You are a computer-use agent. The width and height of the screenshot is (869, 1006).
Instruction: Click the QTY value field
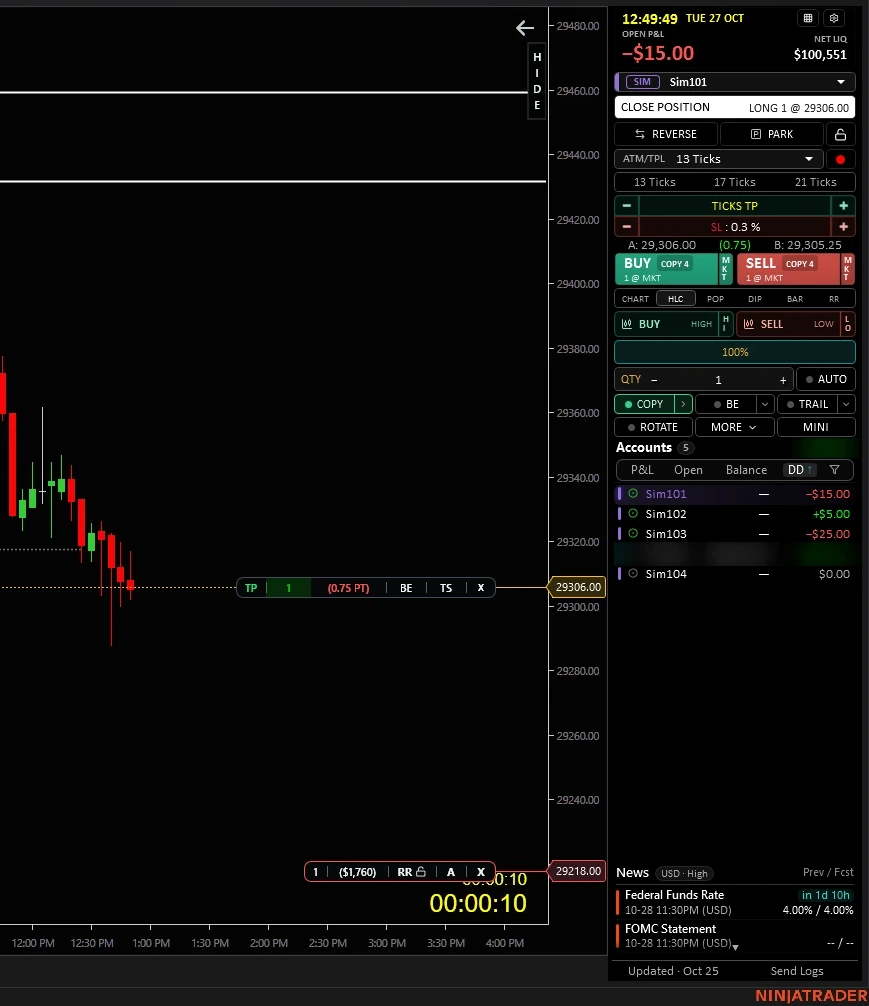coord(718,380)
